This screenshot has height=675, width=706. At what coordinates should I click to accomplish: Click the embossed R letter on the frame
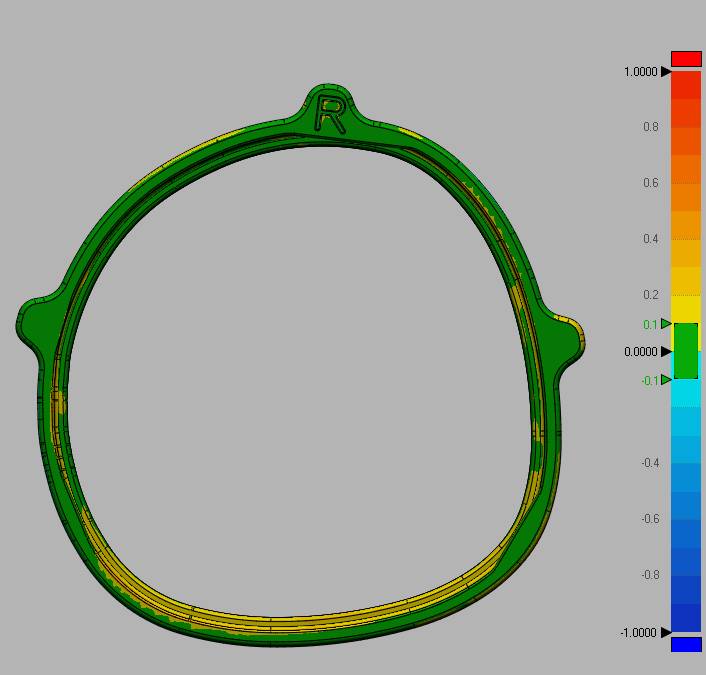click(330, 114)
